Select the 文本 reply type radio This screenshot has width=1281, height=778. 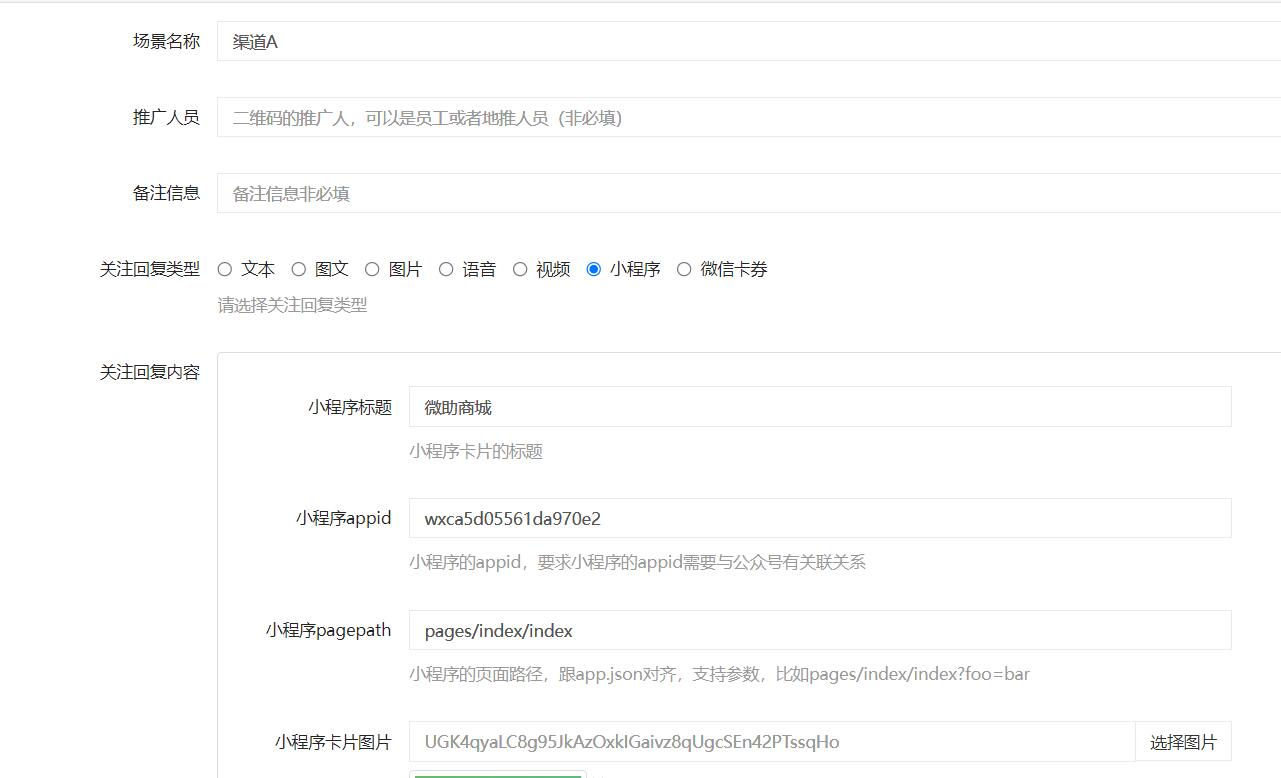coord(225,269)
